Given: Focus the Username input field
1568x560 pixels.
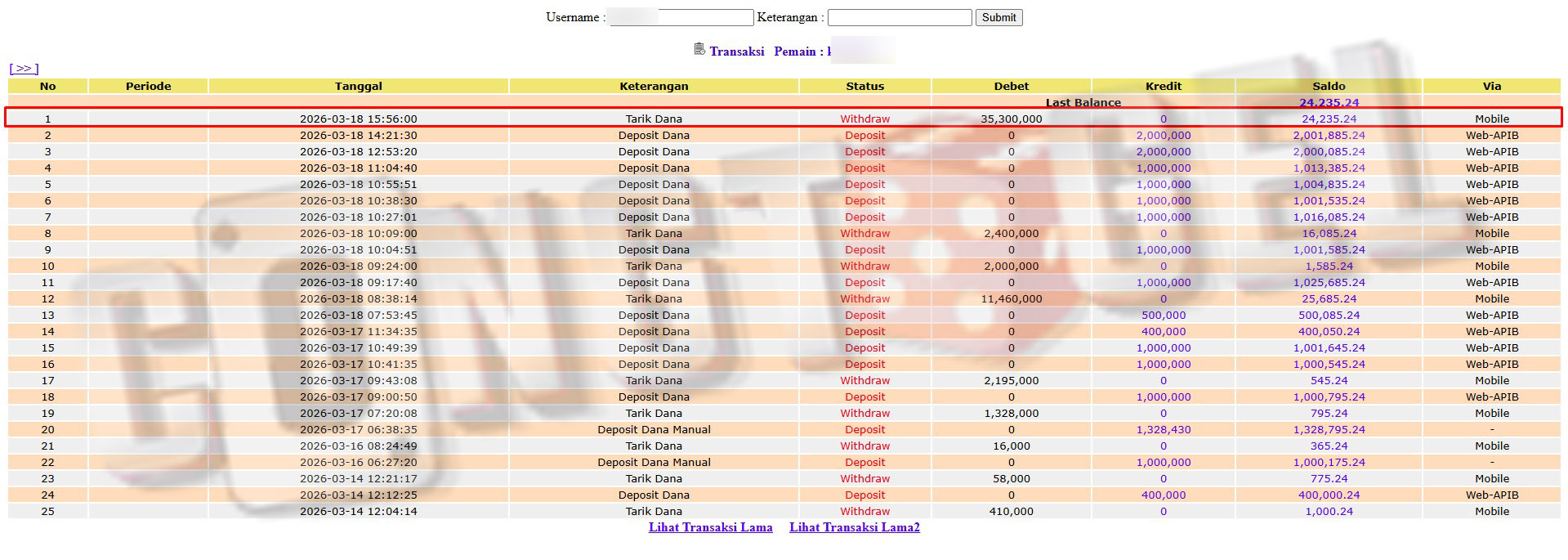Looking at the screenshot, I should point(681,17).
